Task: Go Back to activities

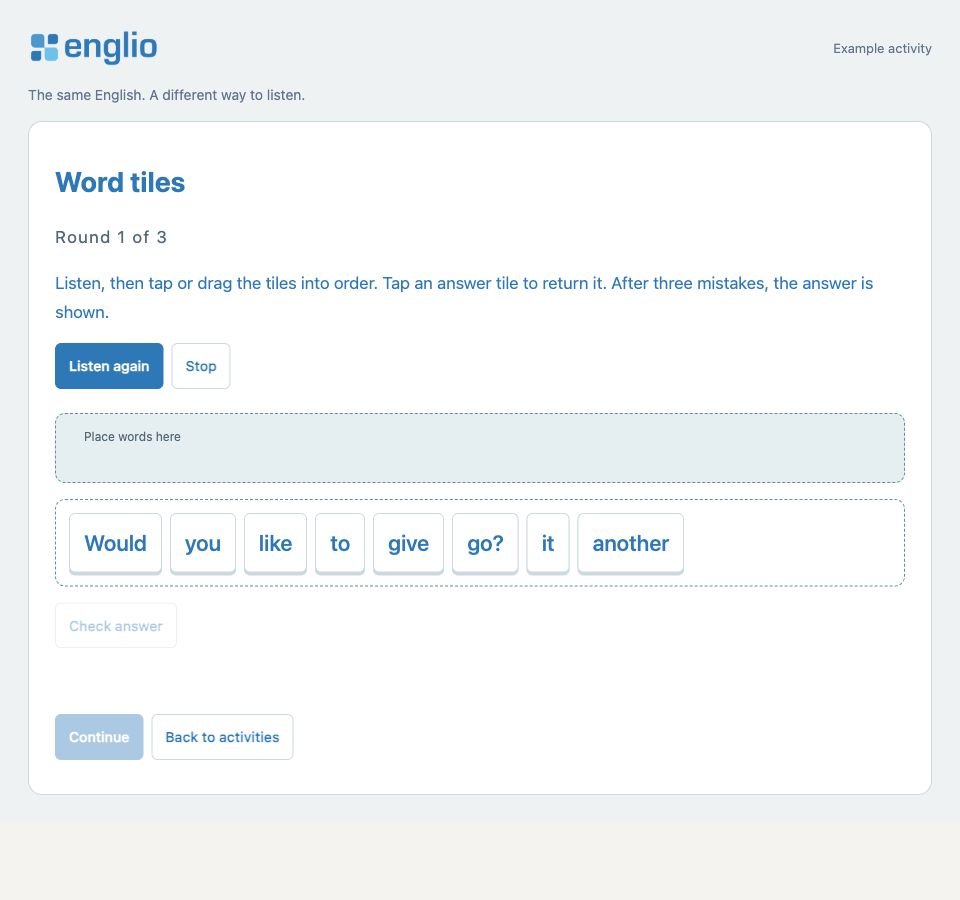Action: coord(222,737)
